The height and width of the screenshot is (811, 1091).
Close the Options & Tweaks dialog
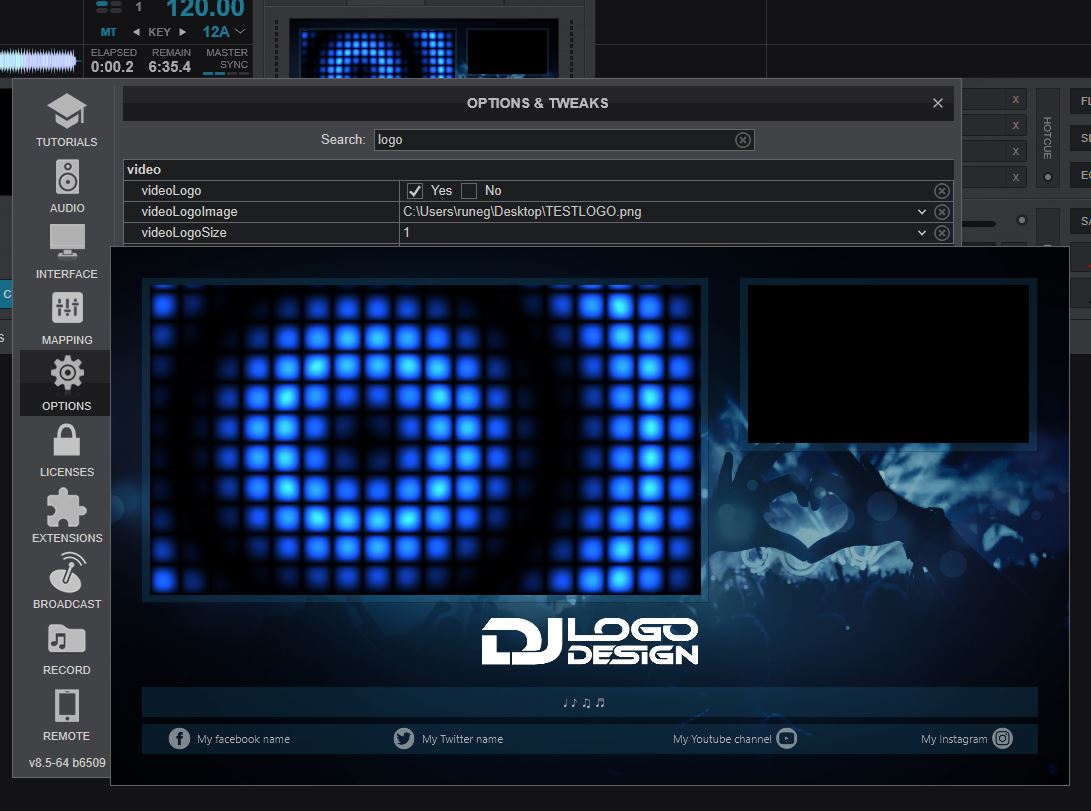[x=938, y=103]
